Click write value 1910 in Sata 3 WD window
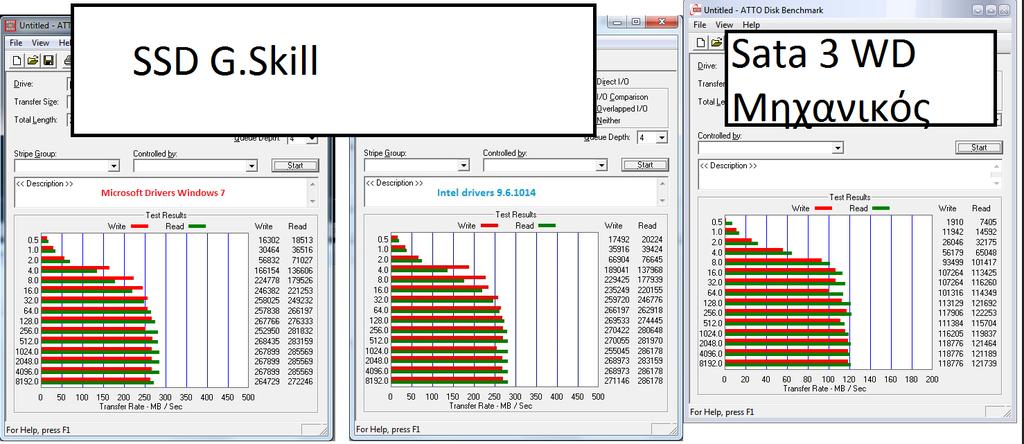The image size is (1024, 444). [954, 222]
